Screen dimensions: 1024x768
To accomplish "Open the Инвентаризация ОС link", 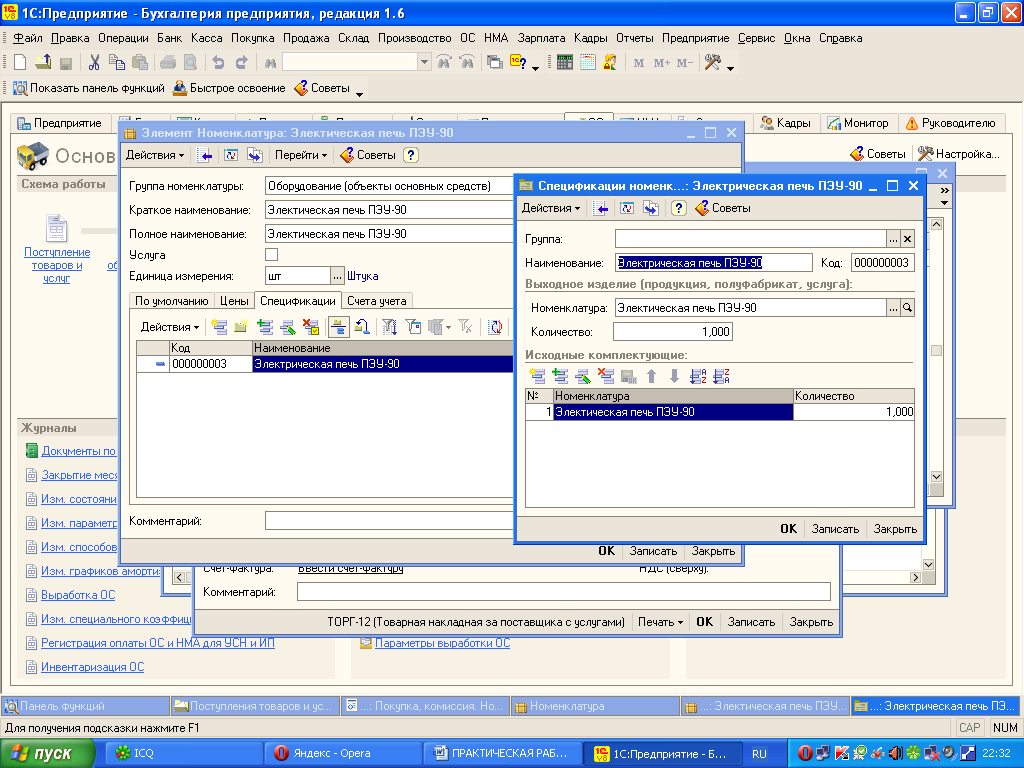I will [92, 667].
